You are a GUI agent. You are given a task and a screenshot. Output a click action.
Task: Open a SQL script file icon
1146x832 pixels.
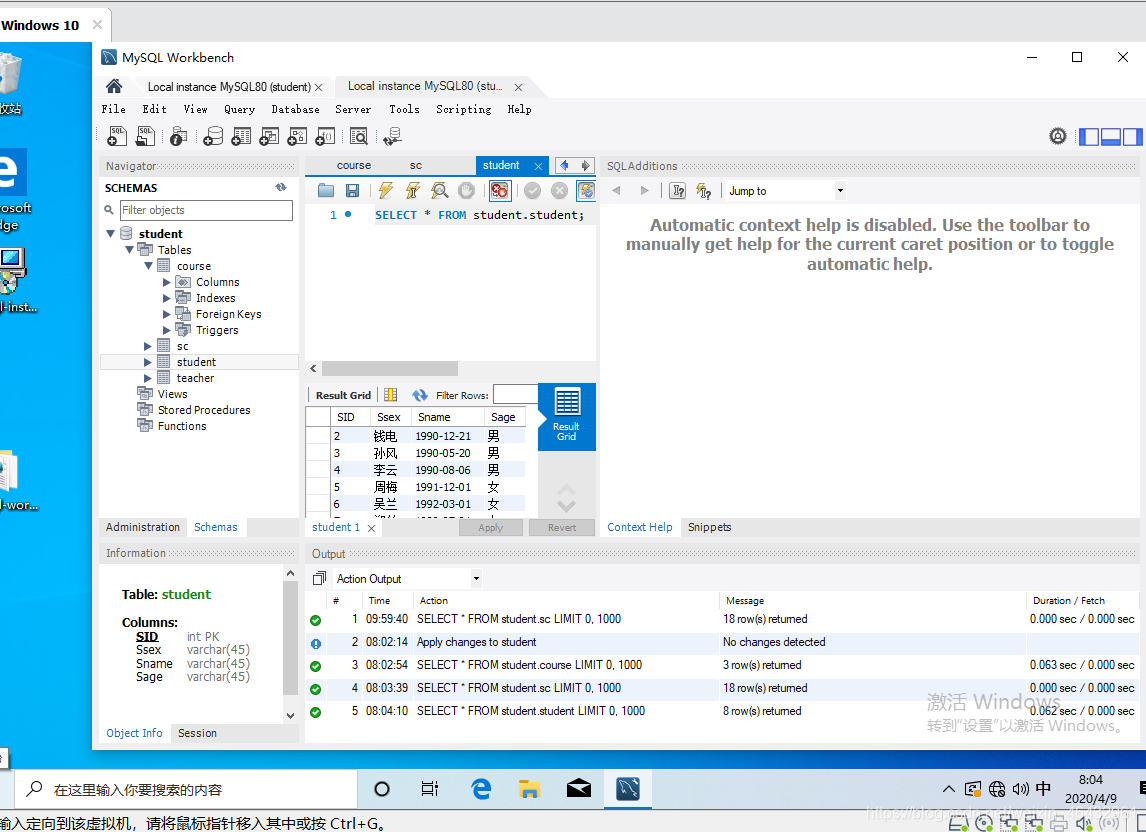click(x=145, y=136)
